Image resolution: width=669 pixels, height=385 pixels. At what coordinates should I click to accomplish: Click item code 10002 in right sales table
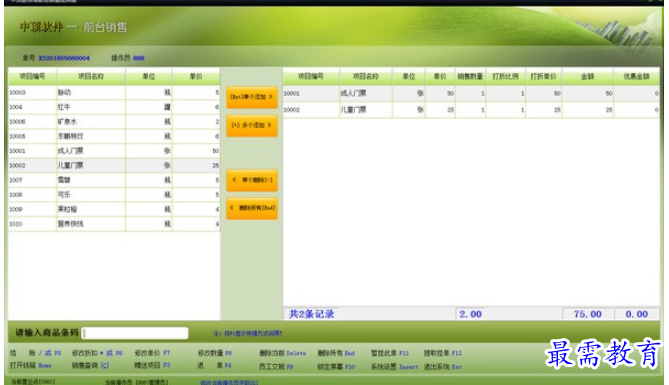point(291,110)
